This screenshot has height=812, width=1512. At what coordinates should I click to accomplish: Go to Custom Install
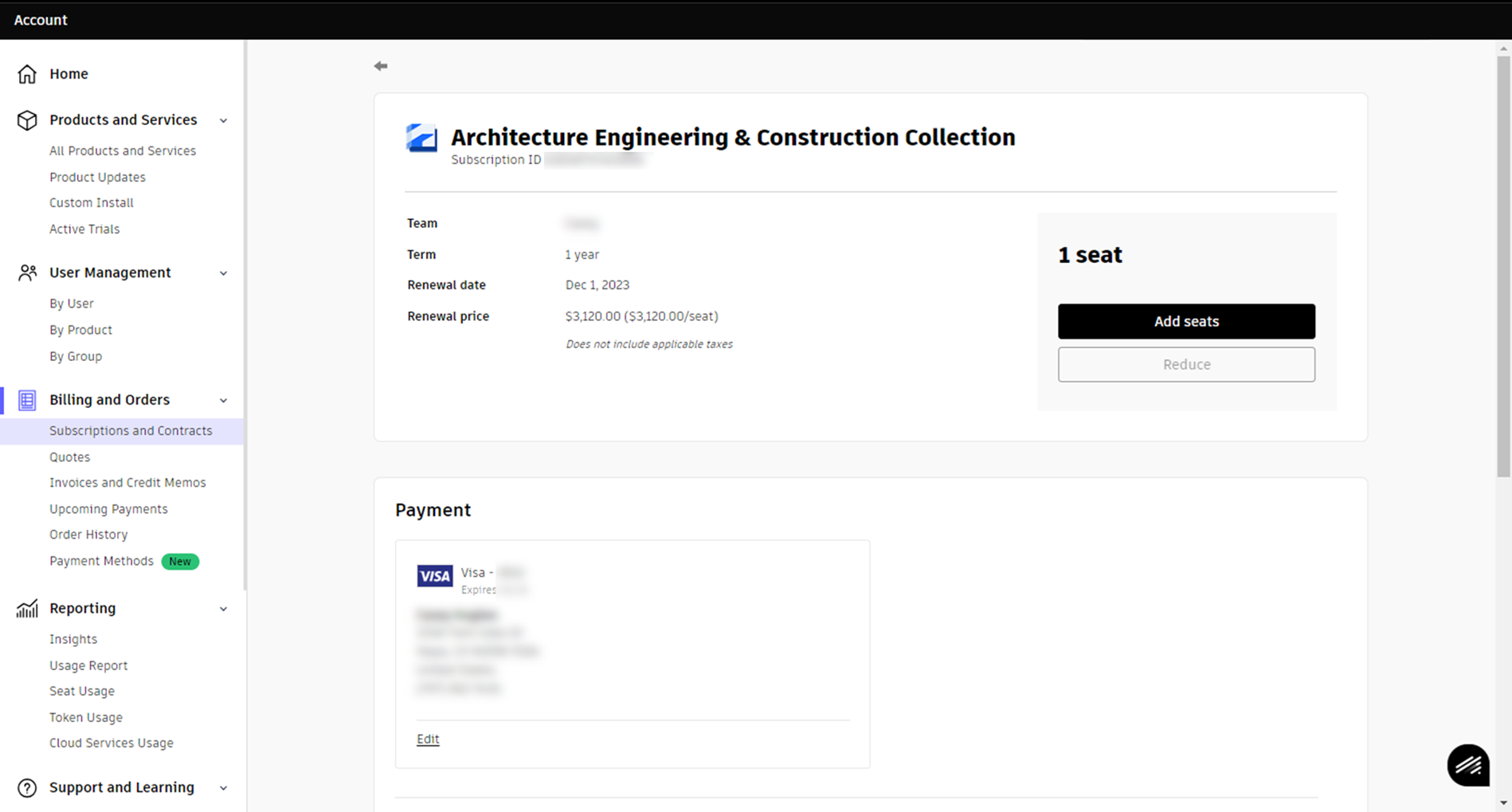tap(92, 202)
